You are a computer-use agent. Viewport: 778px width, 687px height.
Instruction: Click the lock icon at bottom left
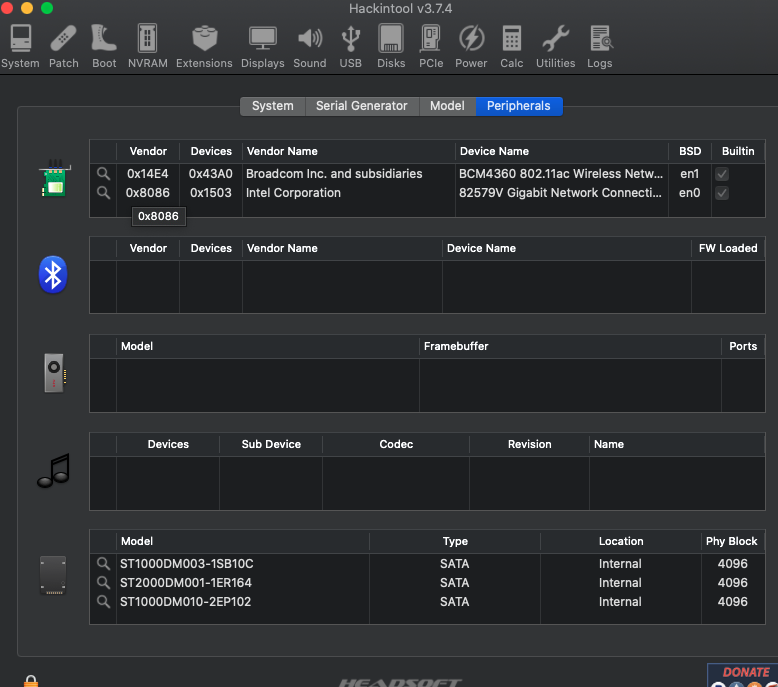[x=31, y=681]
